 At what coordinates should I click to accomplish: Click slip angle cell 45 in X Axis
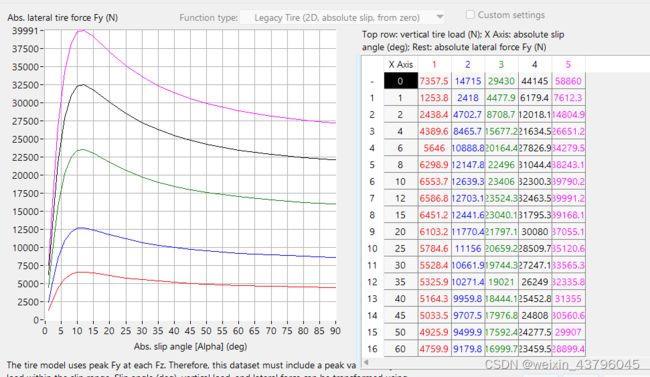(x=400, y=315)
